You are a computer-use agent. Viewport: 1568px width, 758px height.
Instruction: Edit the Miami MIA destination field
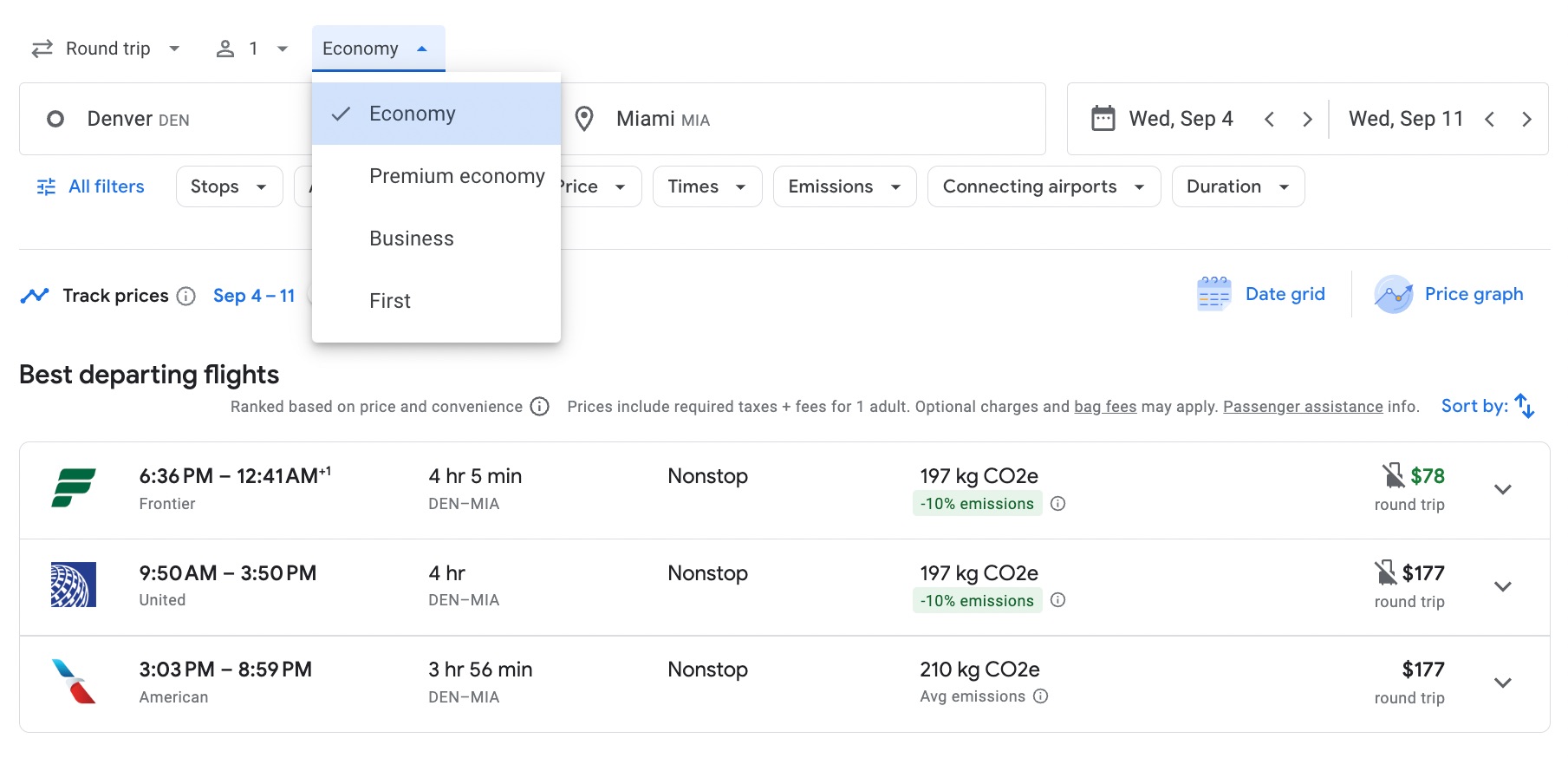coord(803,119)
